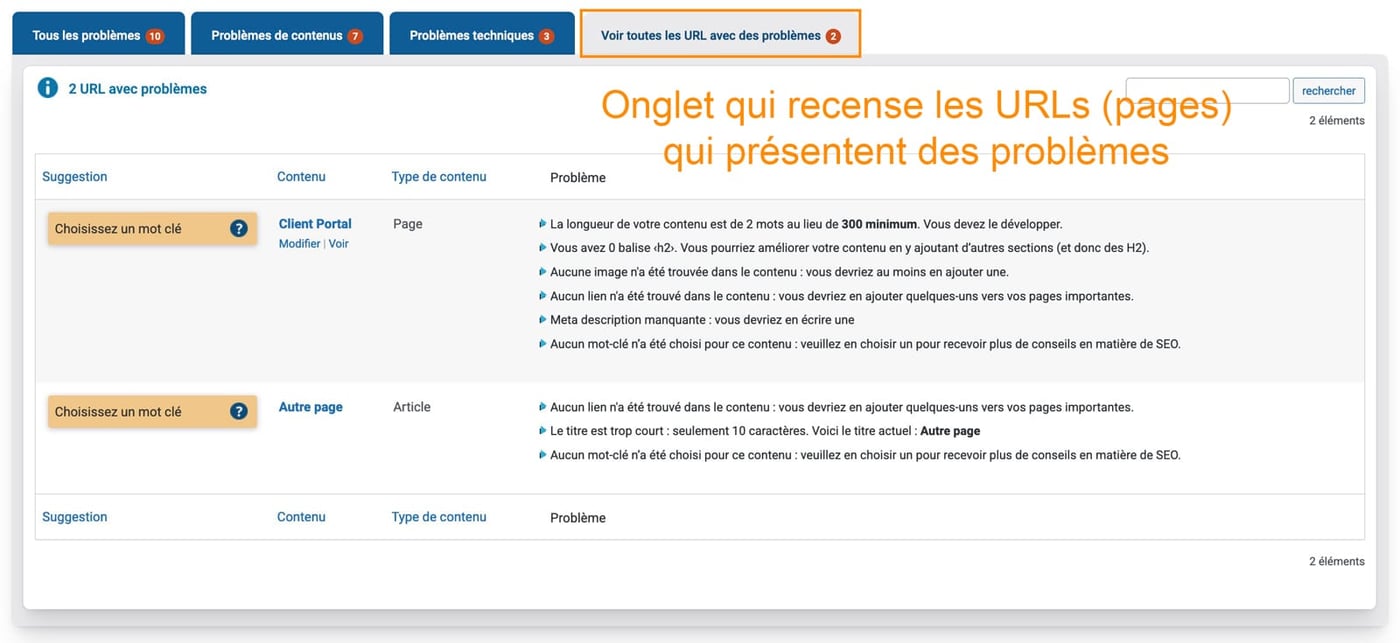Open the Client Portal content link

pos(313,223)
